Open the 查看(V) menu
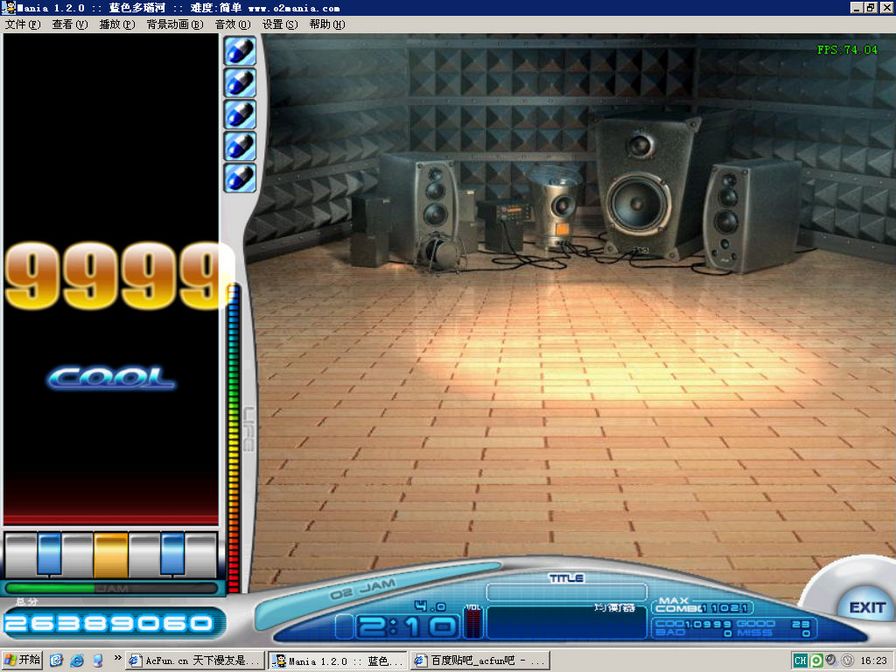 [70, 25]
